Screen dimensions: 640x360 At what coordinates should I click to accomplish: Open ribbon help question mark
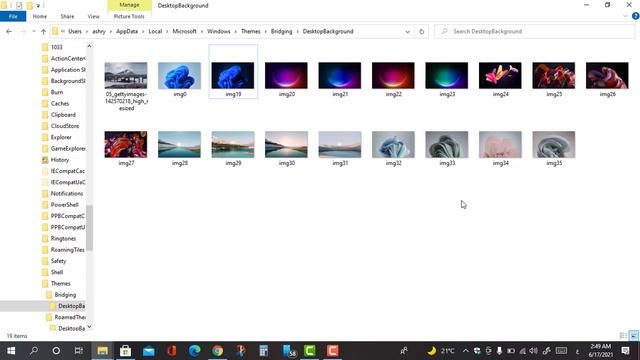tap(636, 16)
